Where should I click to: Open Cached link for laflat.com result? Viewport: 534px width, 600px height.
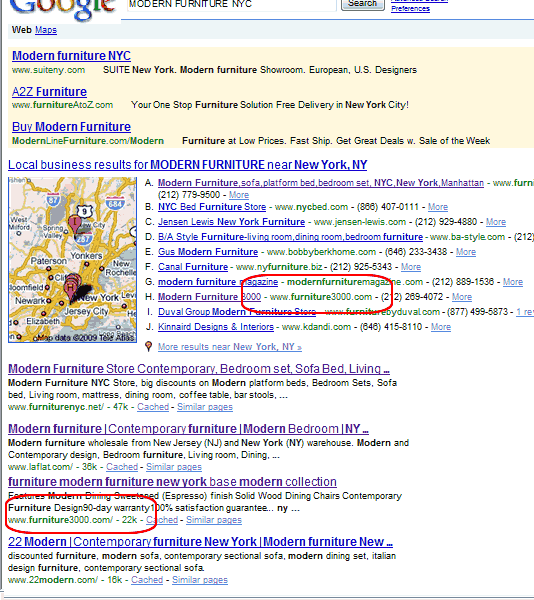[122, 467]
